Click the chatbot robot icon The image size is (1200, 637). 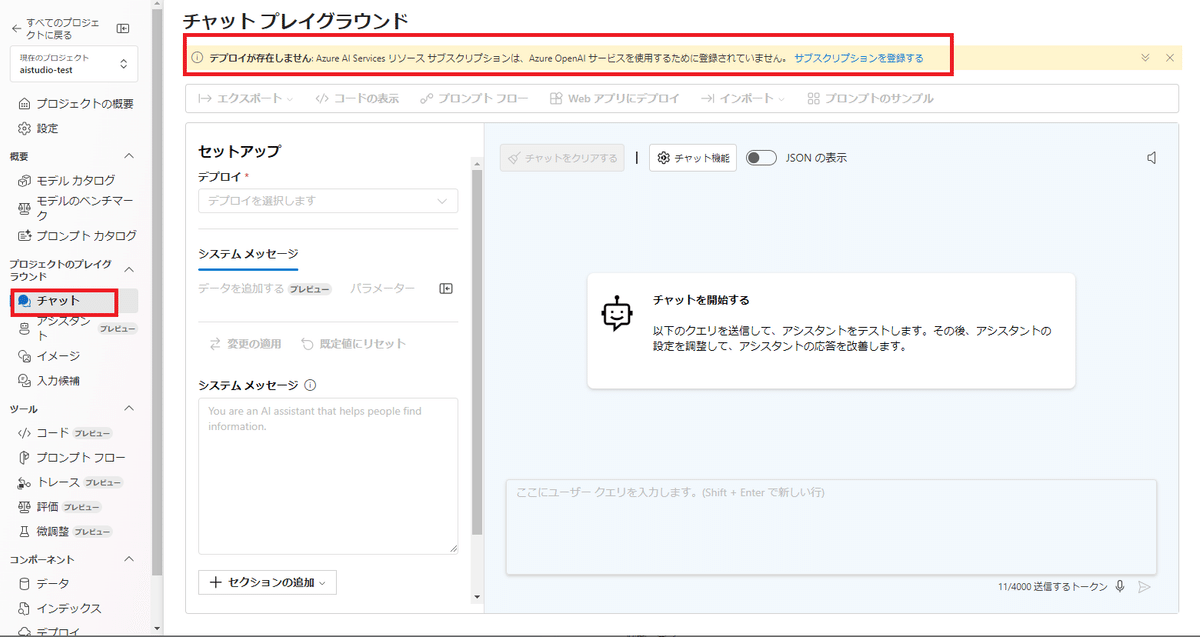click(617, 314)
